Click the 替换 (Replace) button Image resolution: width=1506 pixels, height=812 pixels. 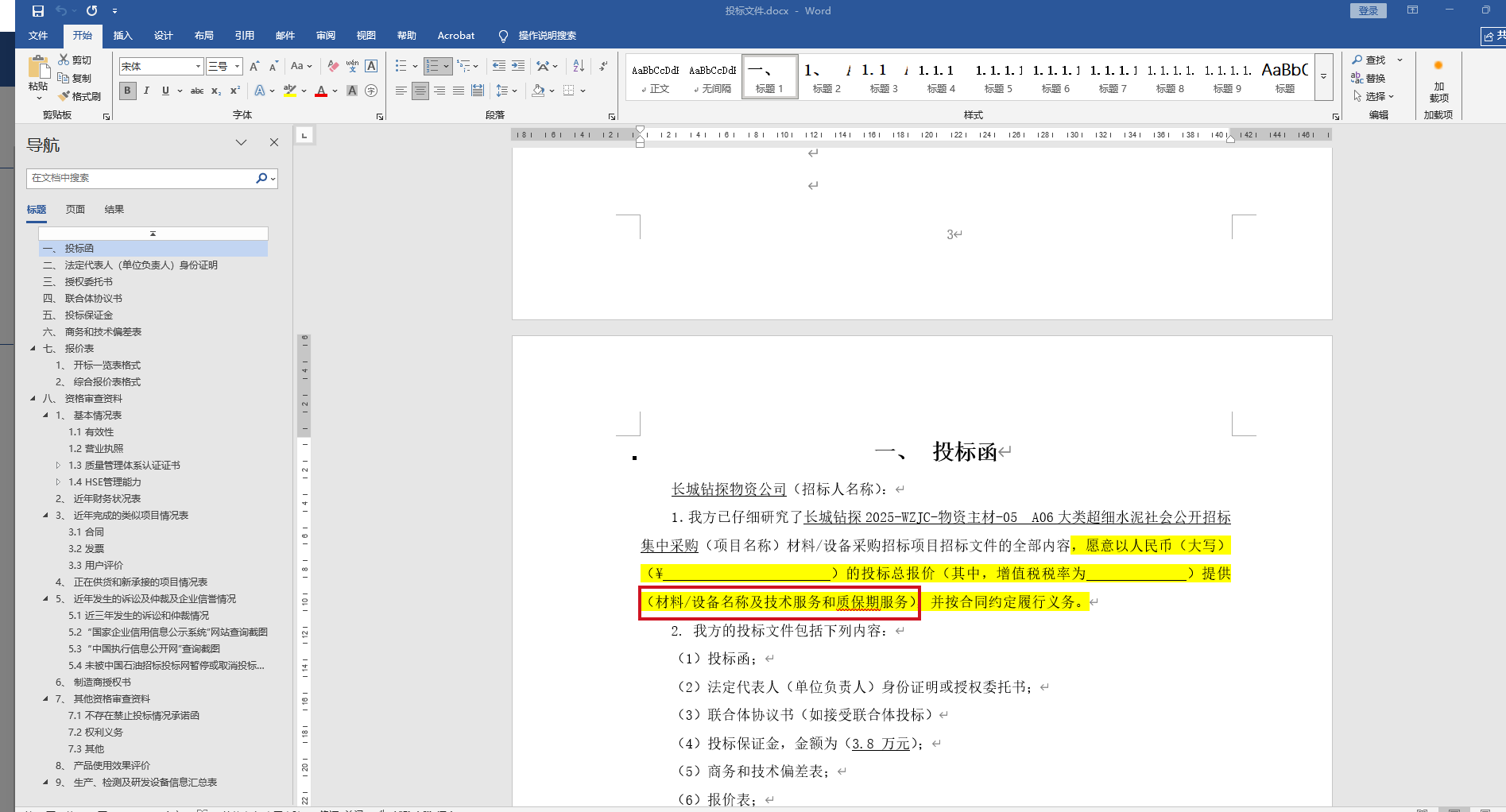click(x=1369, y=79)
